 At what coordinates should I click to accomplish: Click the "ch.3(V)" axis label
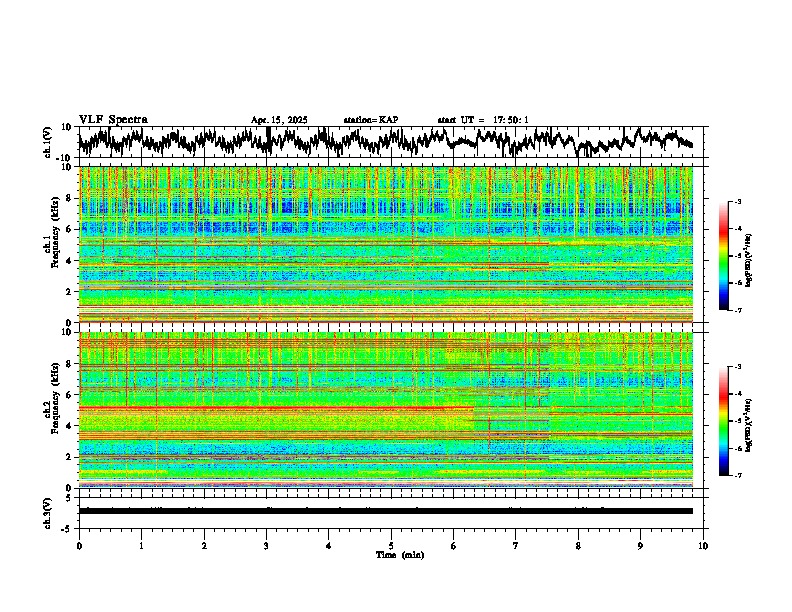48,513
